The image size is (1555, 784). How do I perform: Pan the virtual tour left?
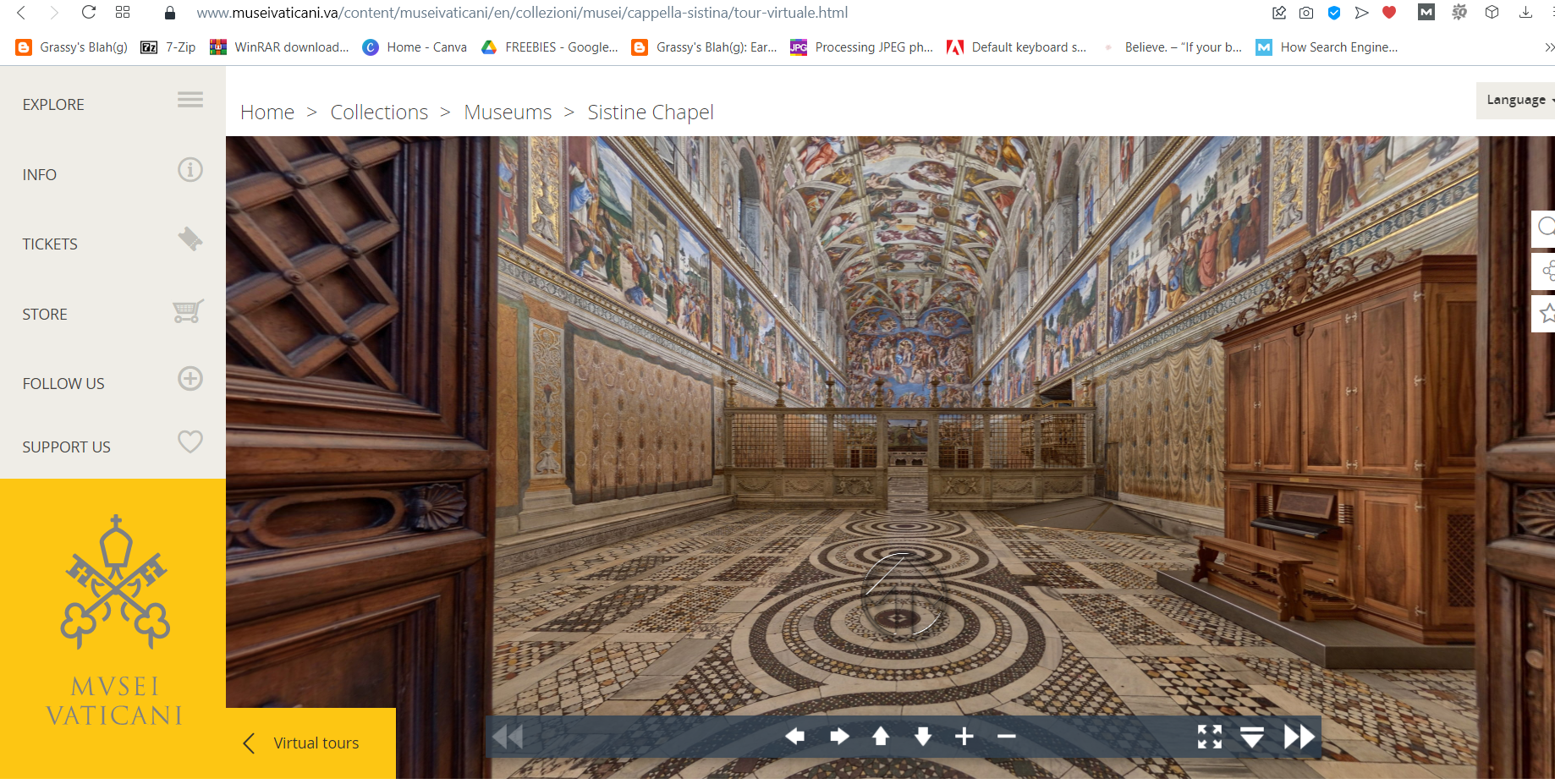coord(794,737)
